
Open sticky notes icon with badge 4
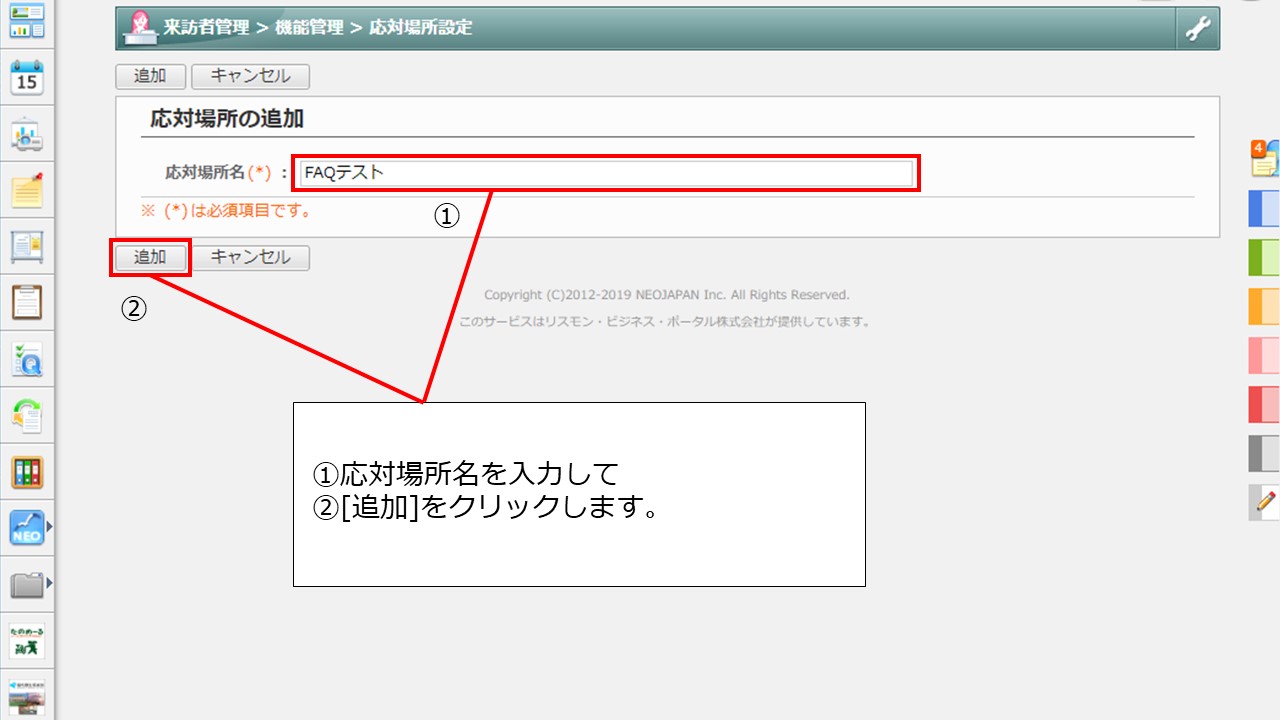point(1264,159)
